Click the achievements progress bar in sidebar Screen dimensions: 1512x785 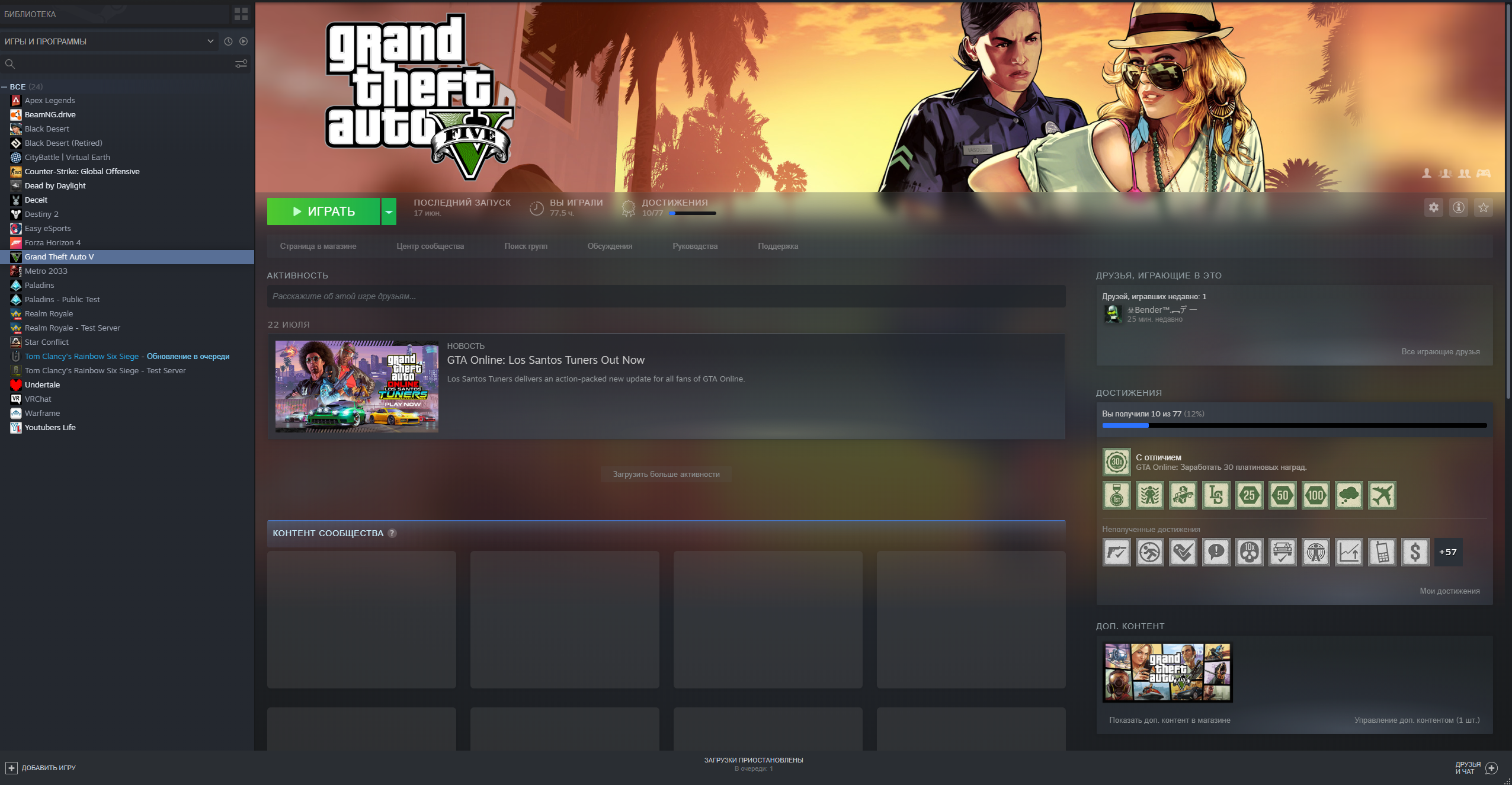[1295, 425]
